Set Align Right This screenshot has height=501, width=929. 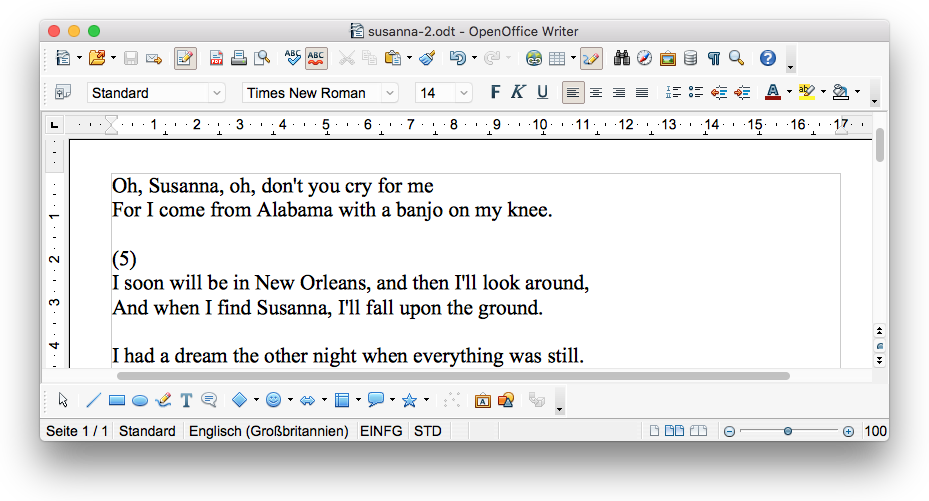(619, 92)
